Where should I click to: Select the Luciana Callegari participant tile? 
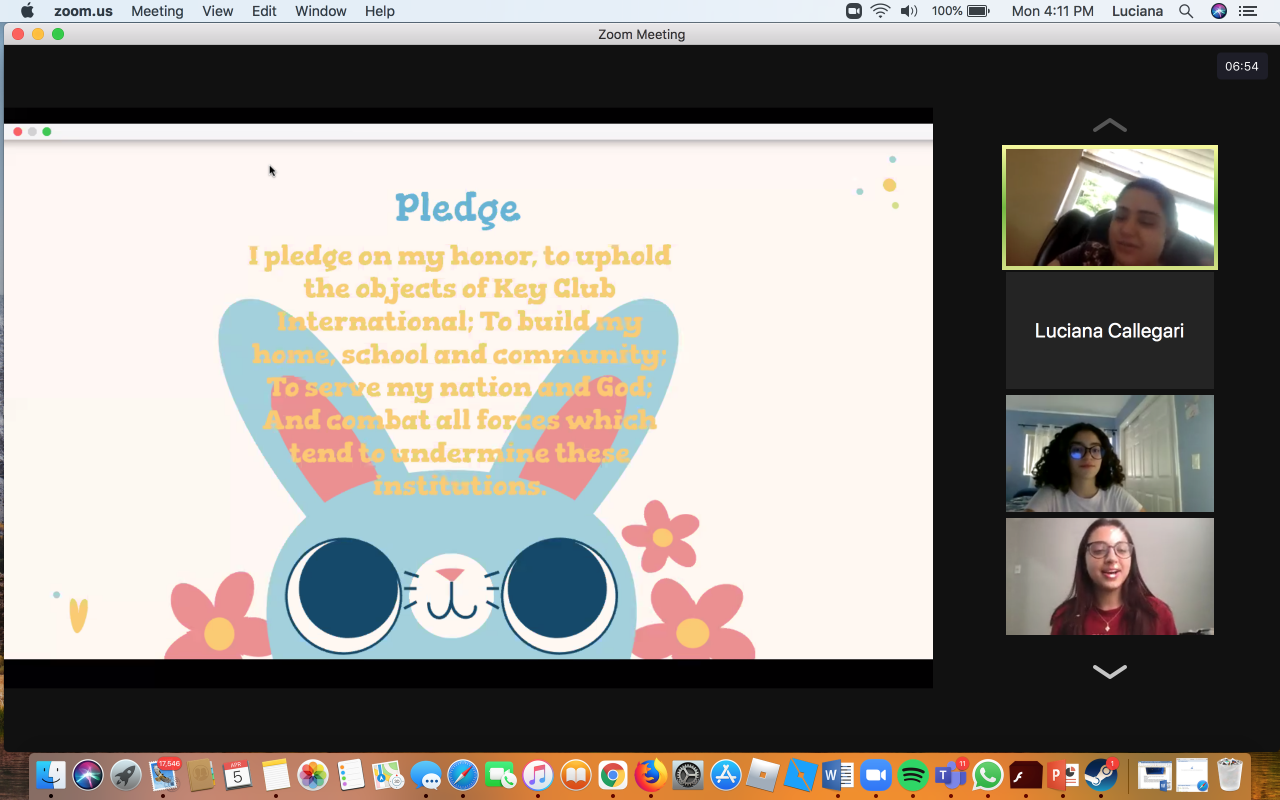pos(1109,331)
